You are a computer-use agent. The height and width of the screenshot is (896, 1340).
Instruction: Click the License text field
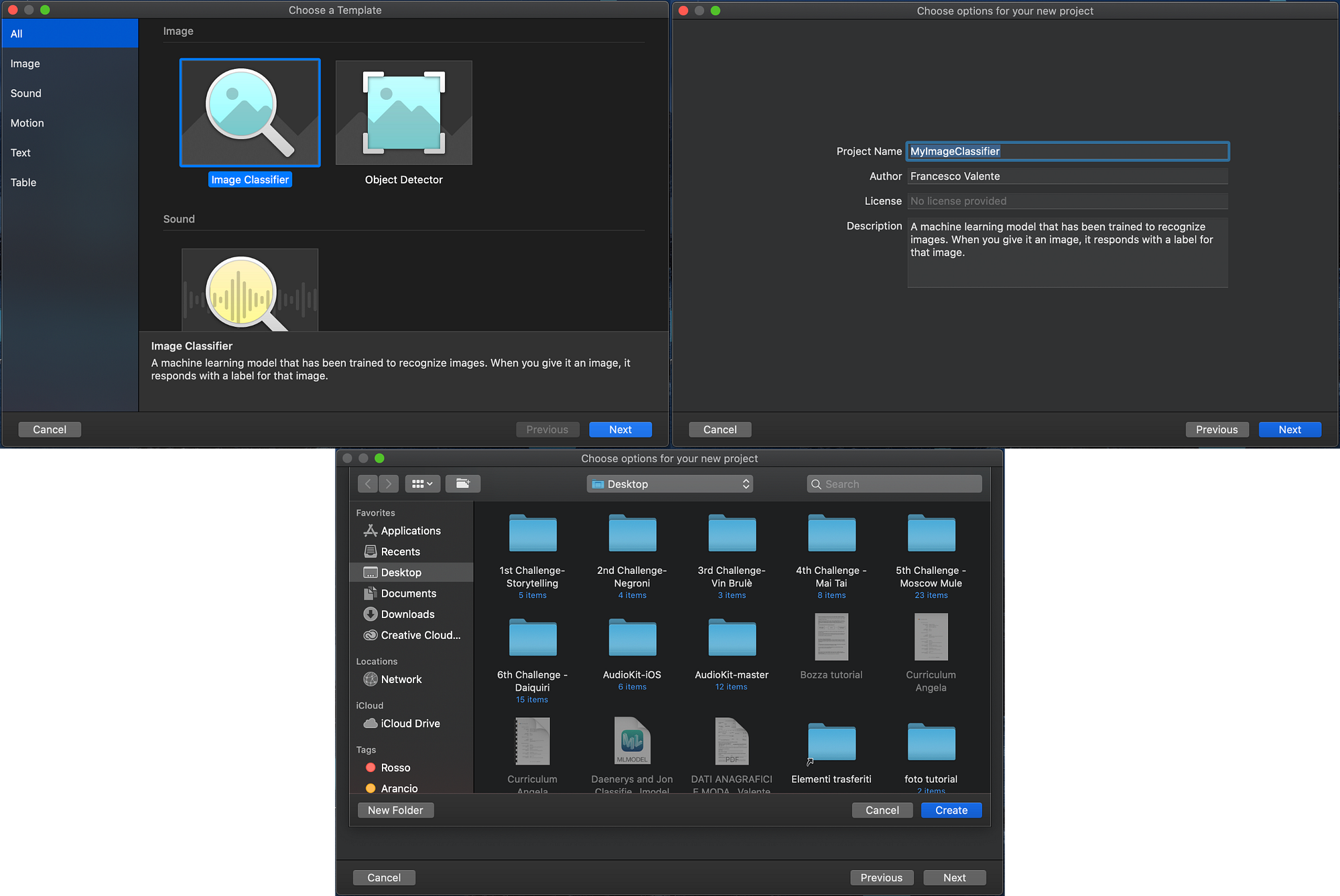coord(1067,201)
